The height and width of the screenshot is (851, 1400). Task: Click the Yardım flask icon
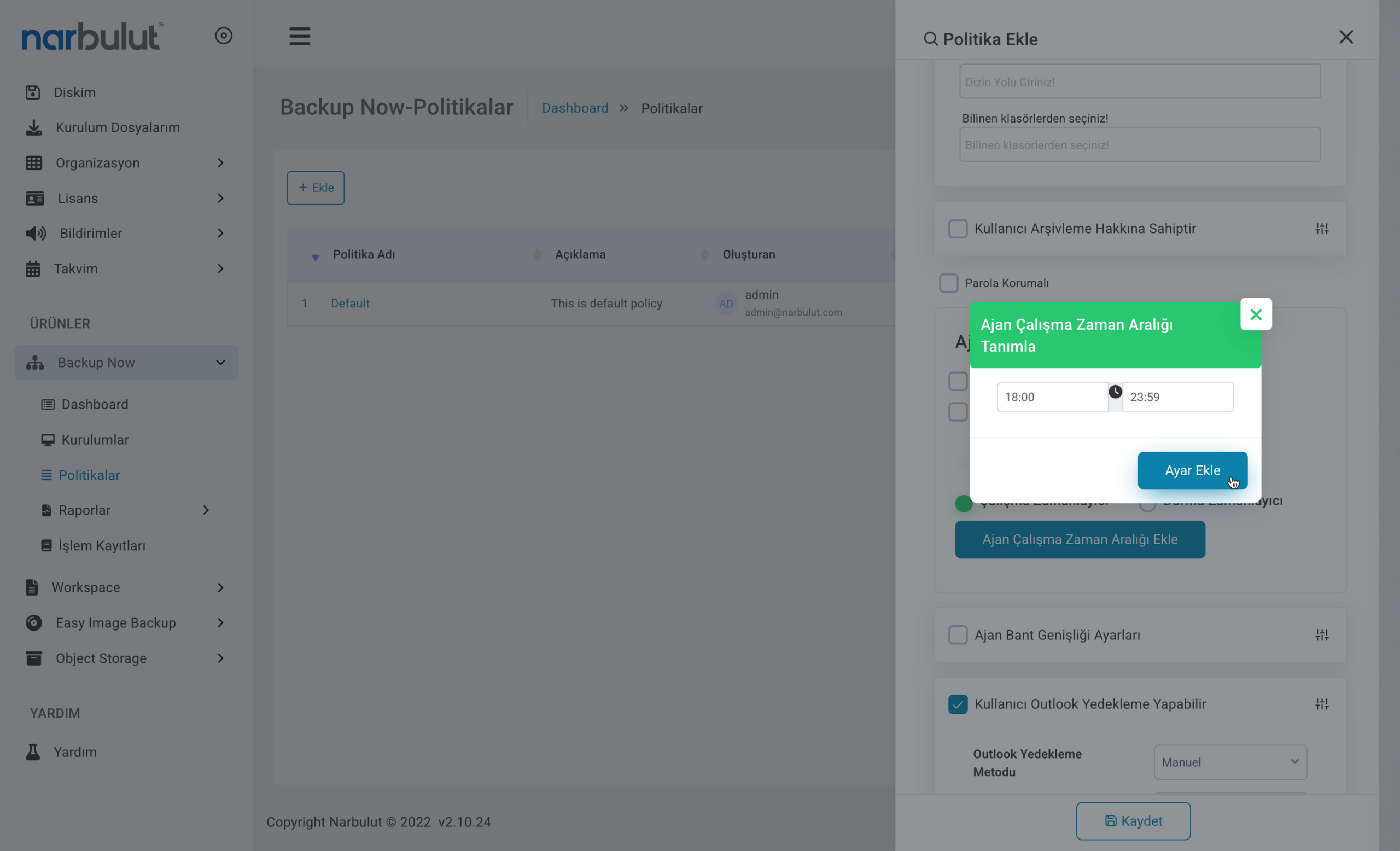point(33,751)
